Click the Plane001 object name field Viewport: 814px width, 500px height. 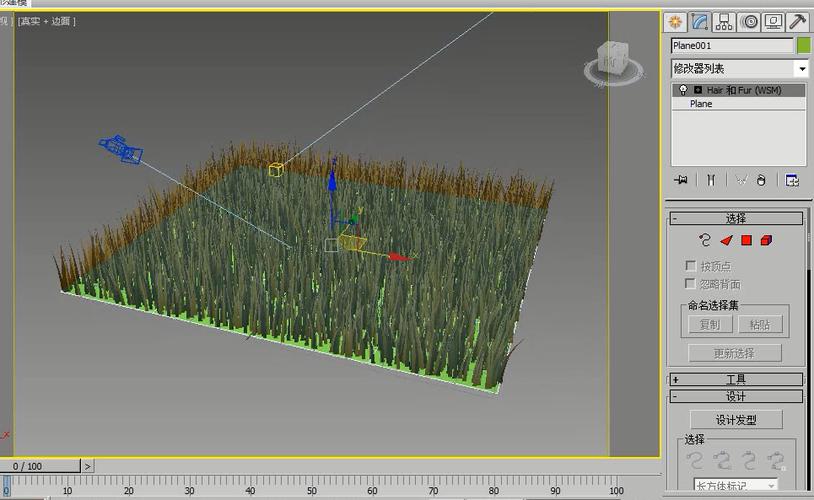pyautogui.click(x=732, y=46)
